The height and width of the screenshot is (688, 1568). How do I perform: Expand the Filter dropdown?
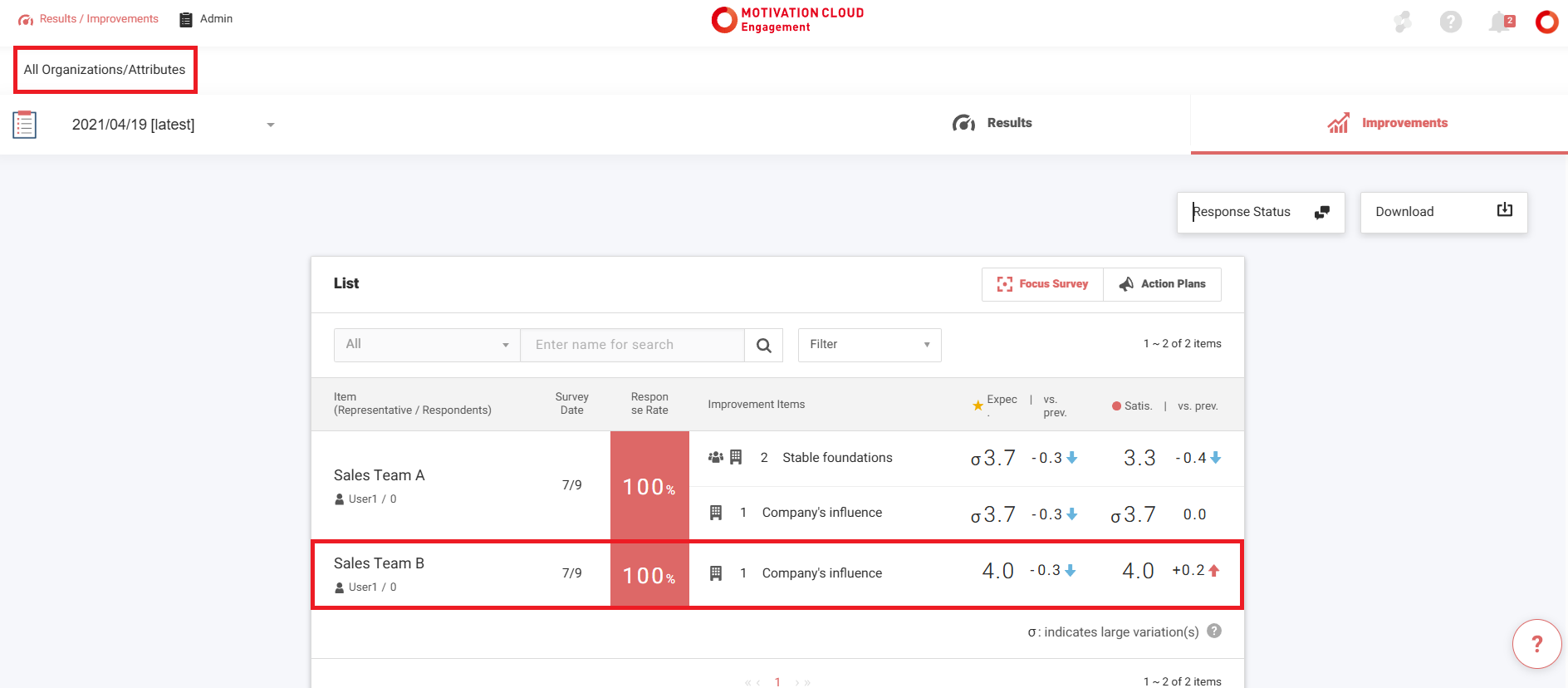(x=869, y=345)
